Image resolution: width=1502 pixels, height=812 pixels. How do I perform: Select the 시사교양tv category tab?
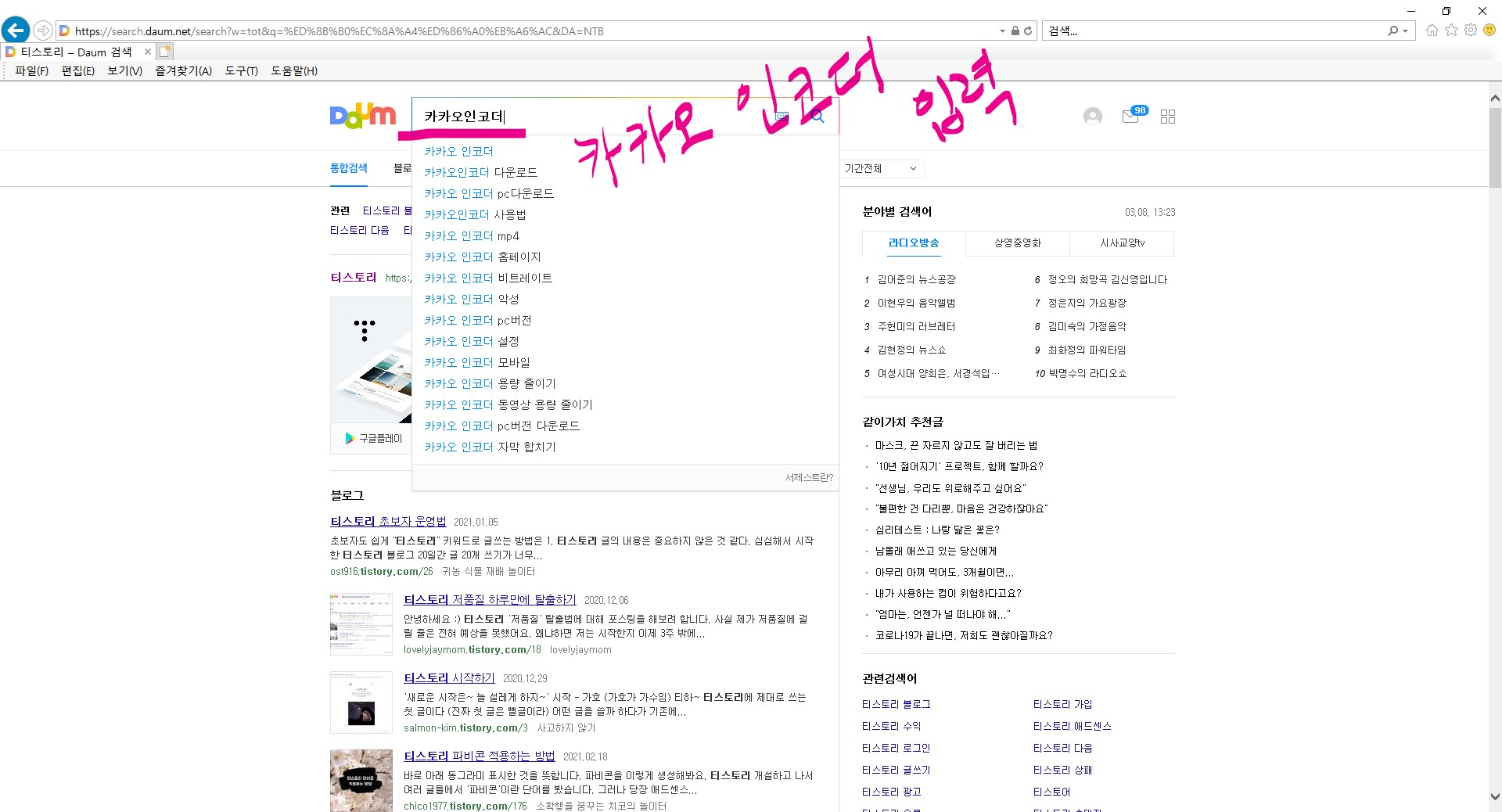(1122, 243)
